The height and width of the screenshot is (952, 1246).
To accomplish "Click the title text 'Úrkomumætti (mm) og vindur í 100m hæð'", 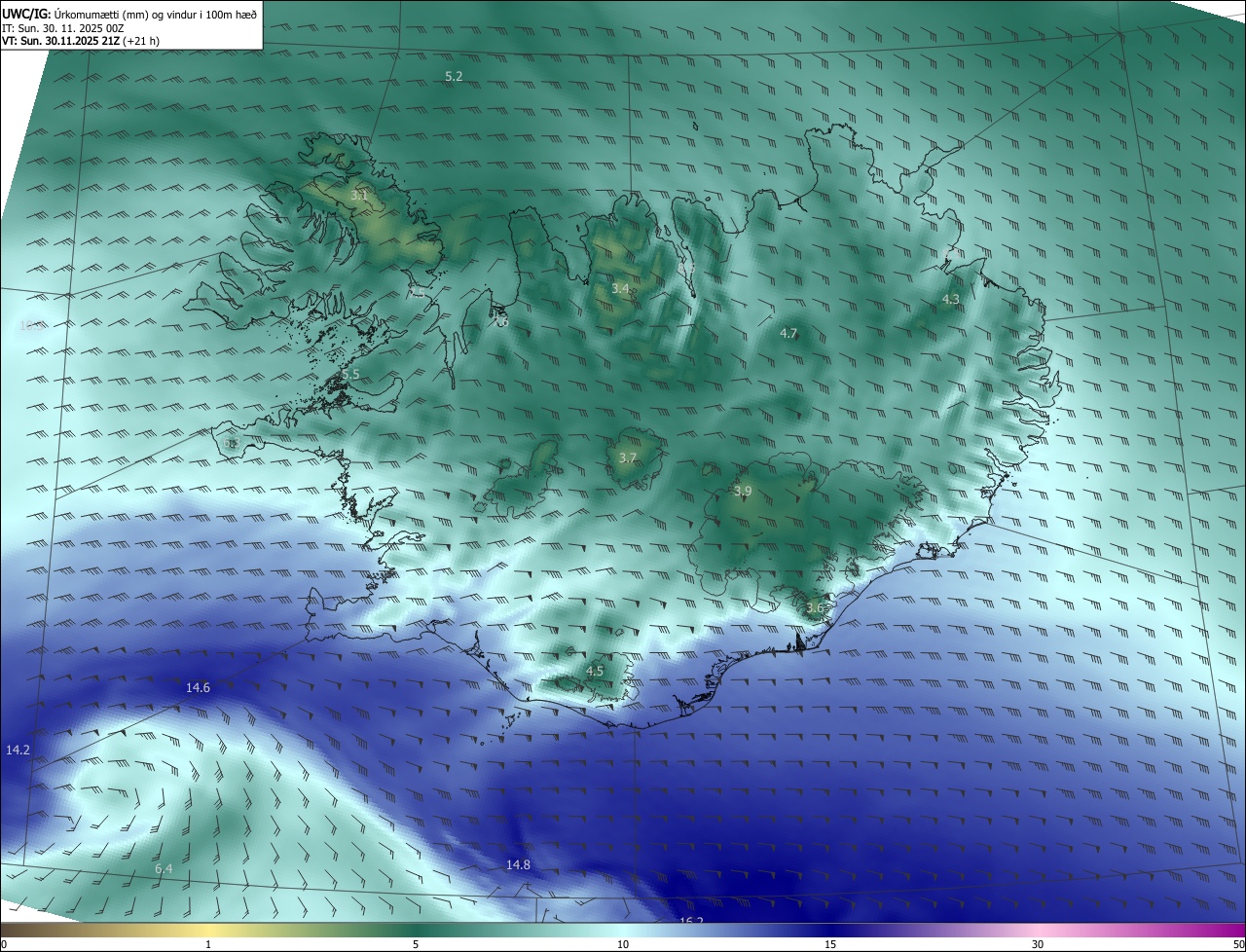I will (156, 14).
